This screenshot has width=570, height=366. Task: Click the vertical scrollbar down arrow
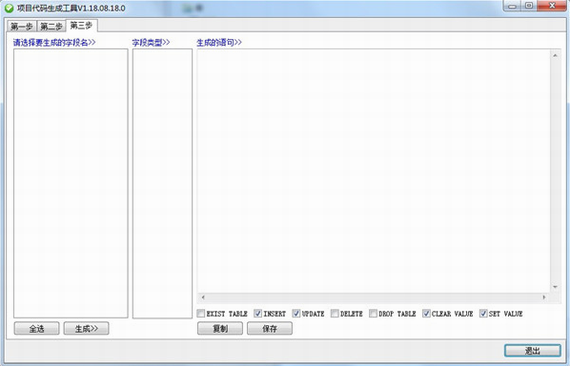pyautogui.click(x=555, y=287)
